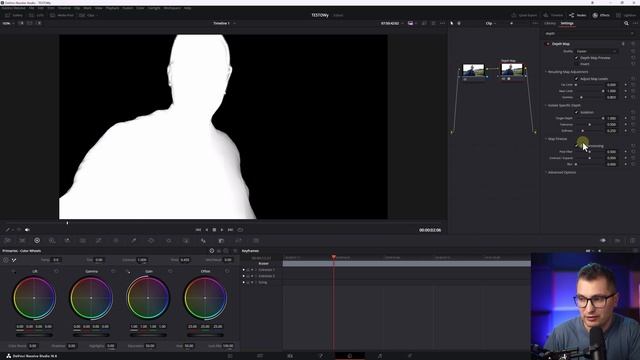Viewport: 640px width, 360px height.
Task: Click the stop playback button
Action: point(214,230)
